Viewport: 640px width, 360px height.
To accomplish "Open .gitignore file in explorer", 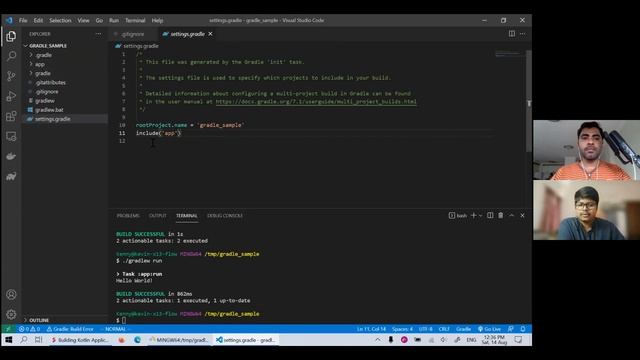I will [47, 92].
